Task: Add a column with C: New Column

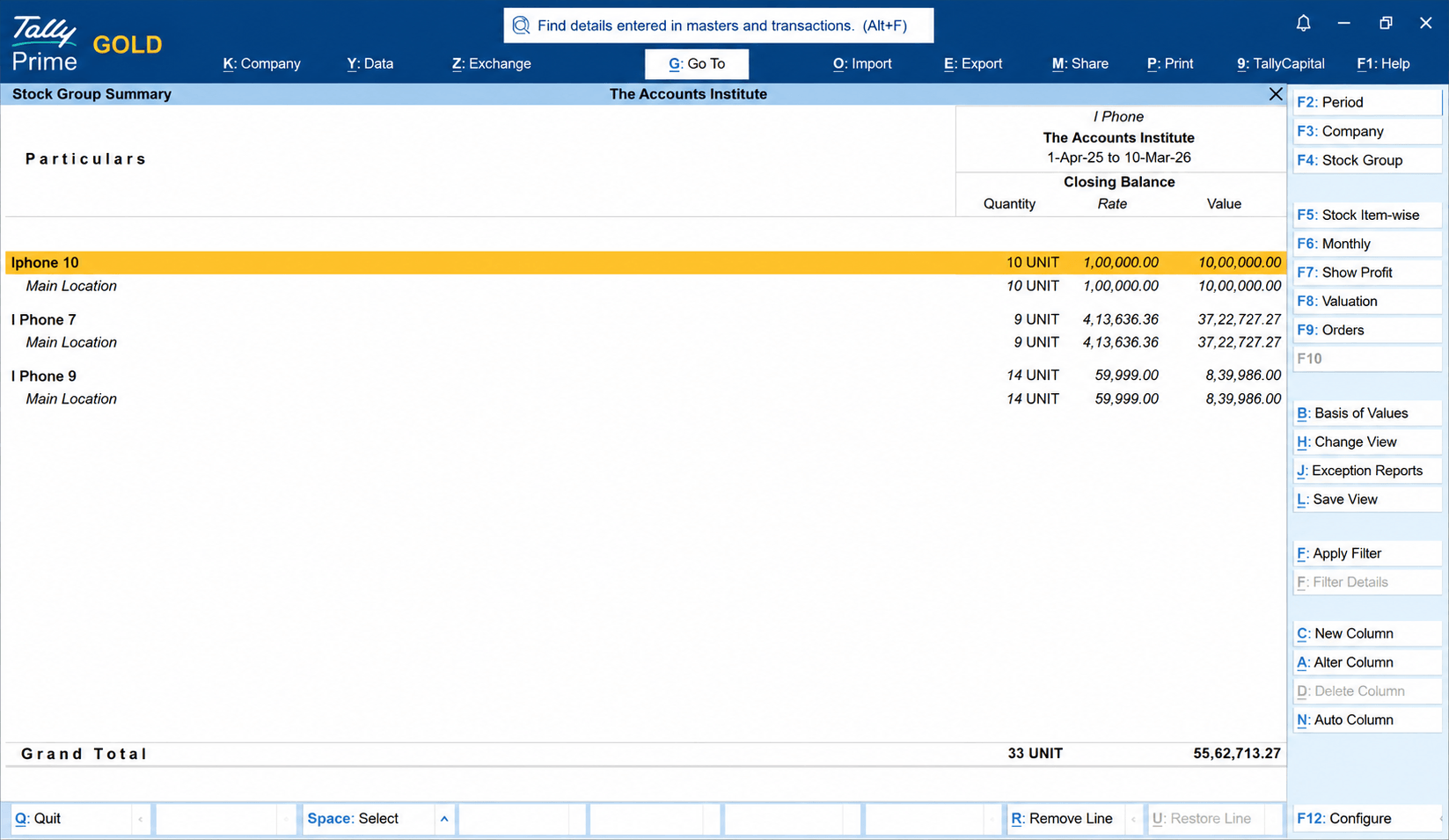Action: tap(1367, 633)
